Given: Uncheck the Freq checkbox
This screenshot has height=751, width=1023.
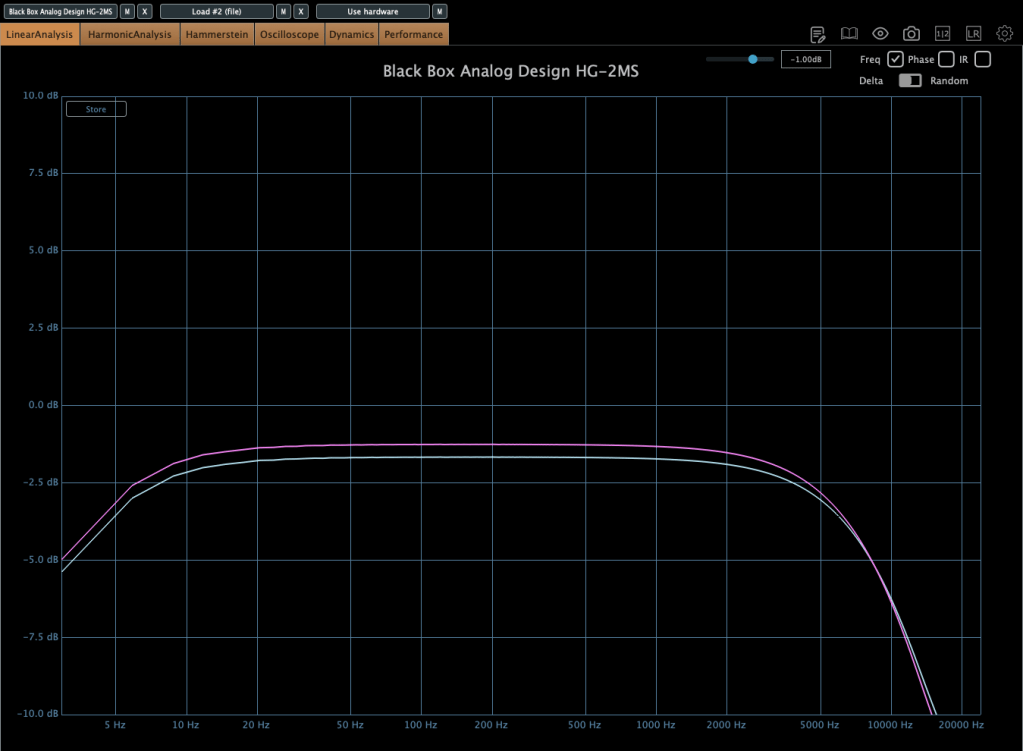Looking at the screenshot, I should click(895, 59).
